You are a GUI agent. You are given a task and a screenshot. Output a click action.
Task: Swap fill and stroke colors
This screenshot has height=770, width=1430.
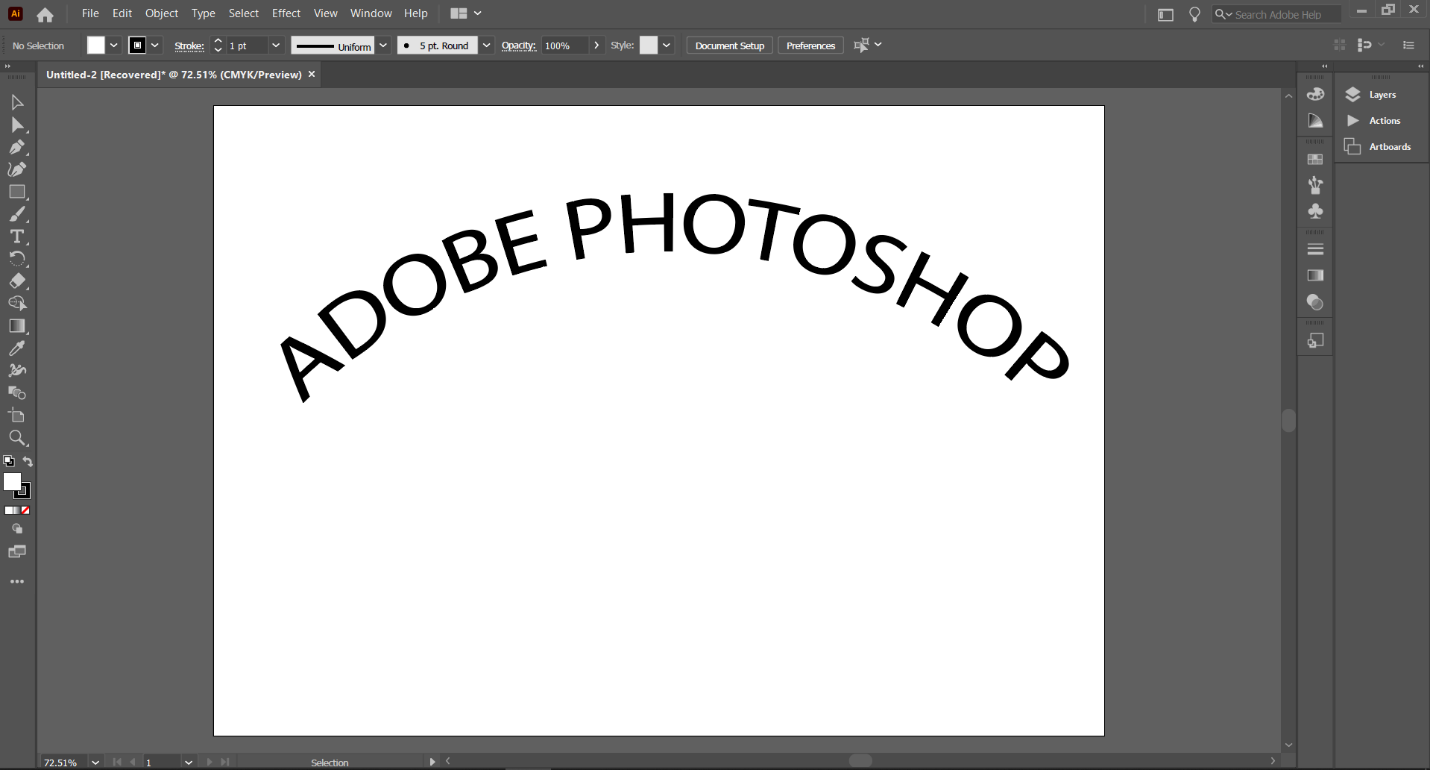(28, 461)
